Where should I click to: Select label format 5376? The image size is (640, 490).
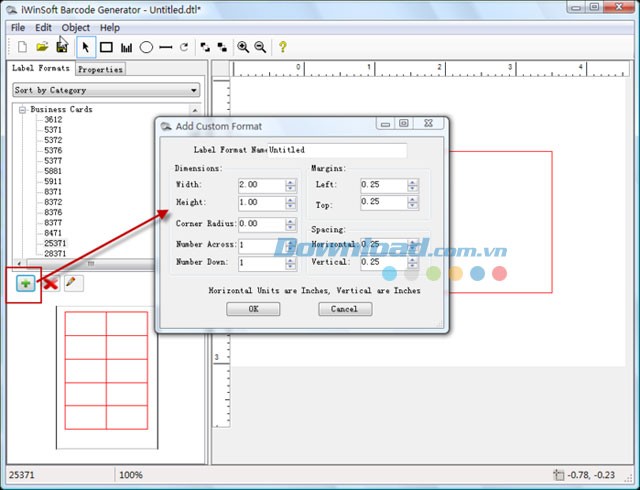pyautogui.click(x=53, y=151)
